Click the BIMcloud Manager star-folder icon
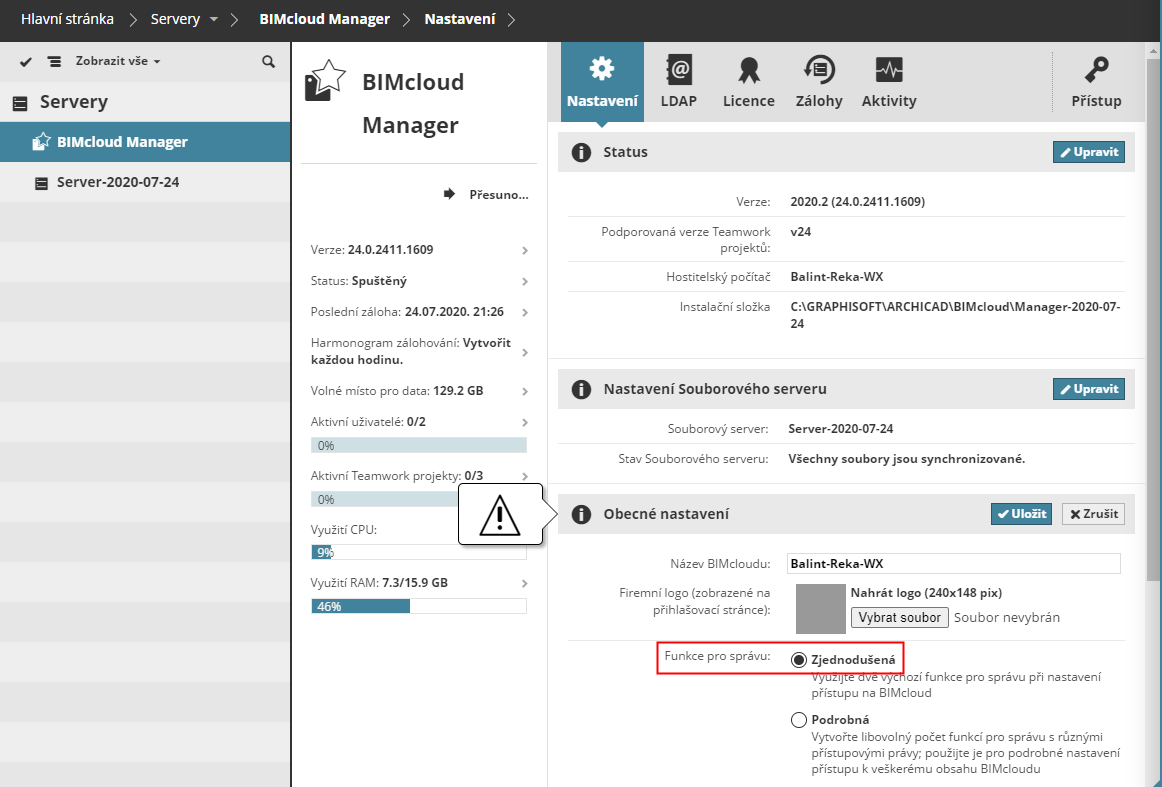The image size is (1162, 787). pyautogui.click(x=325, y=80)
